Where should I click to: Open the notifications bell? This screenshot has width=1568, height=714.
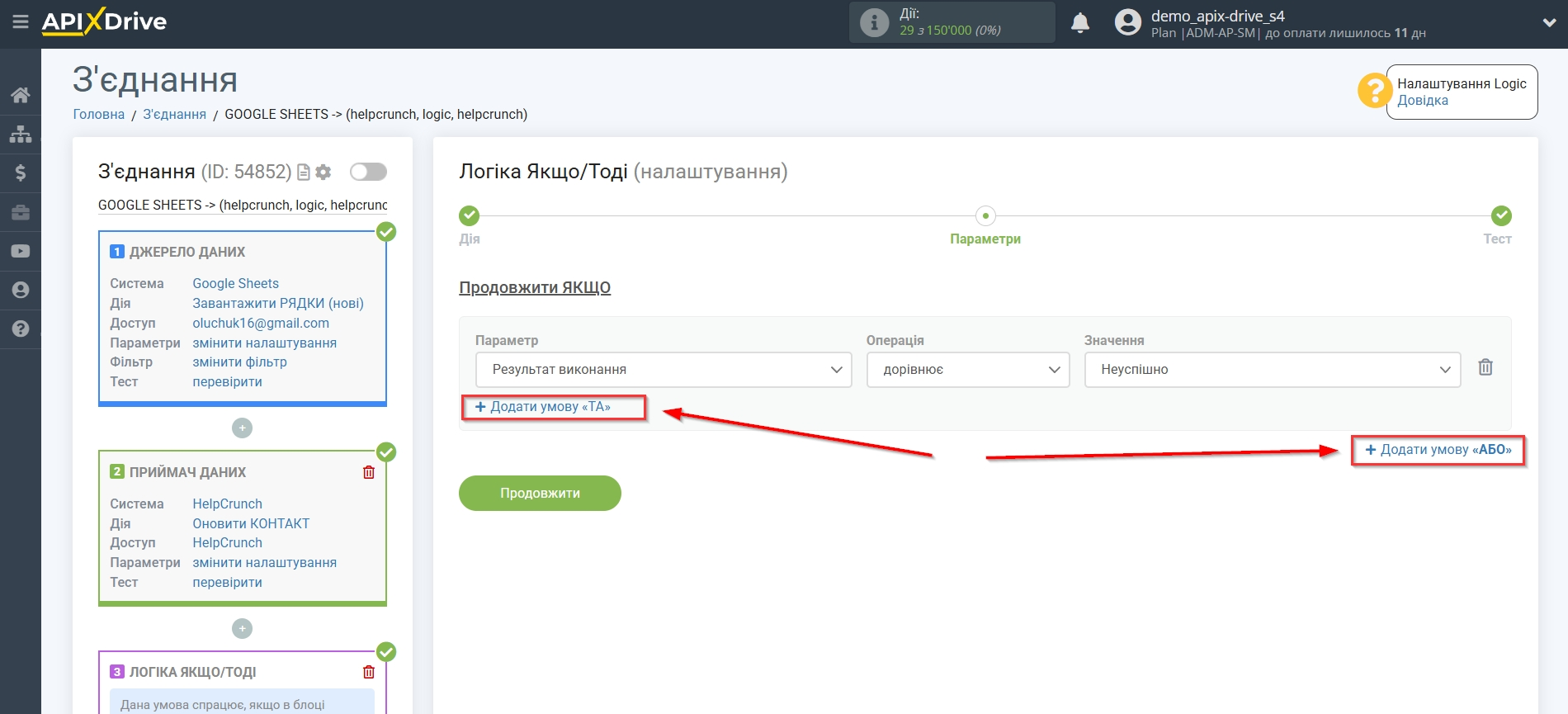pos(1080,22)
